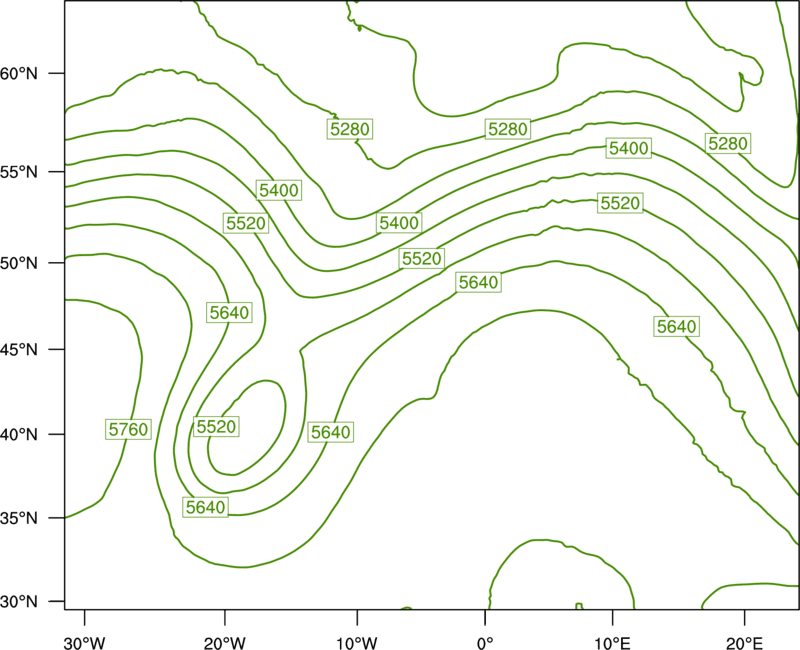Click the 40°N latitude axis label

pyautogui.click(x=19, y=435)
